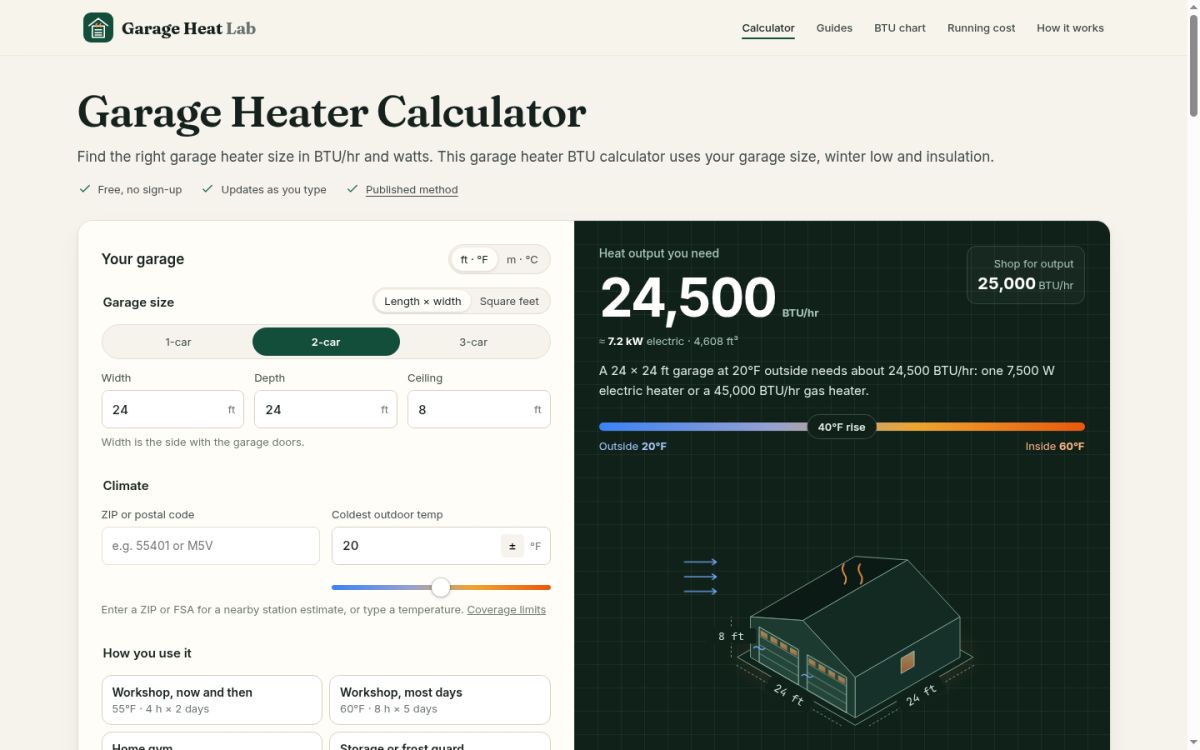Open How it works page

tap(1070, 28)
